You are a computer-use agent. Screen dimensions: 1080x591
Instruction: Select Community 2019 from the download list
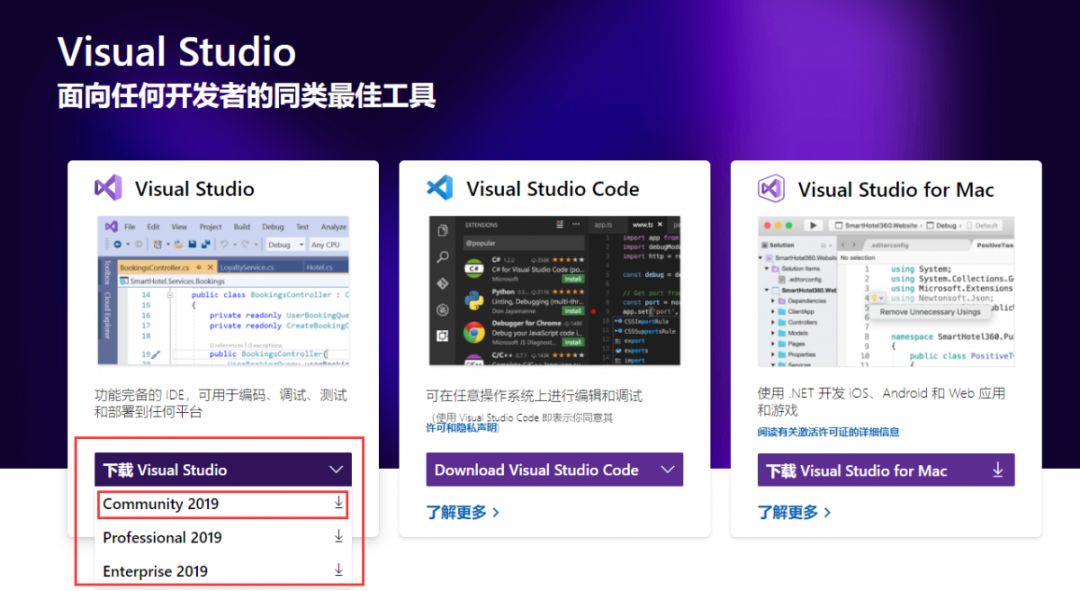(222, 504)
